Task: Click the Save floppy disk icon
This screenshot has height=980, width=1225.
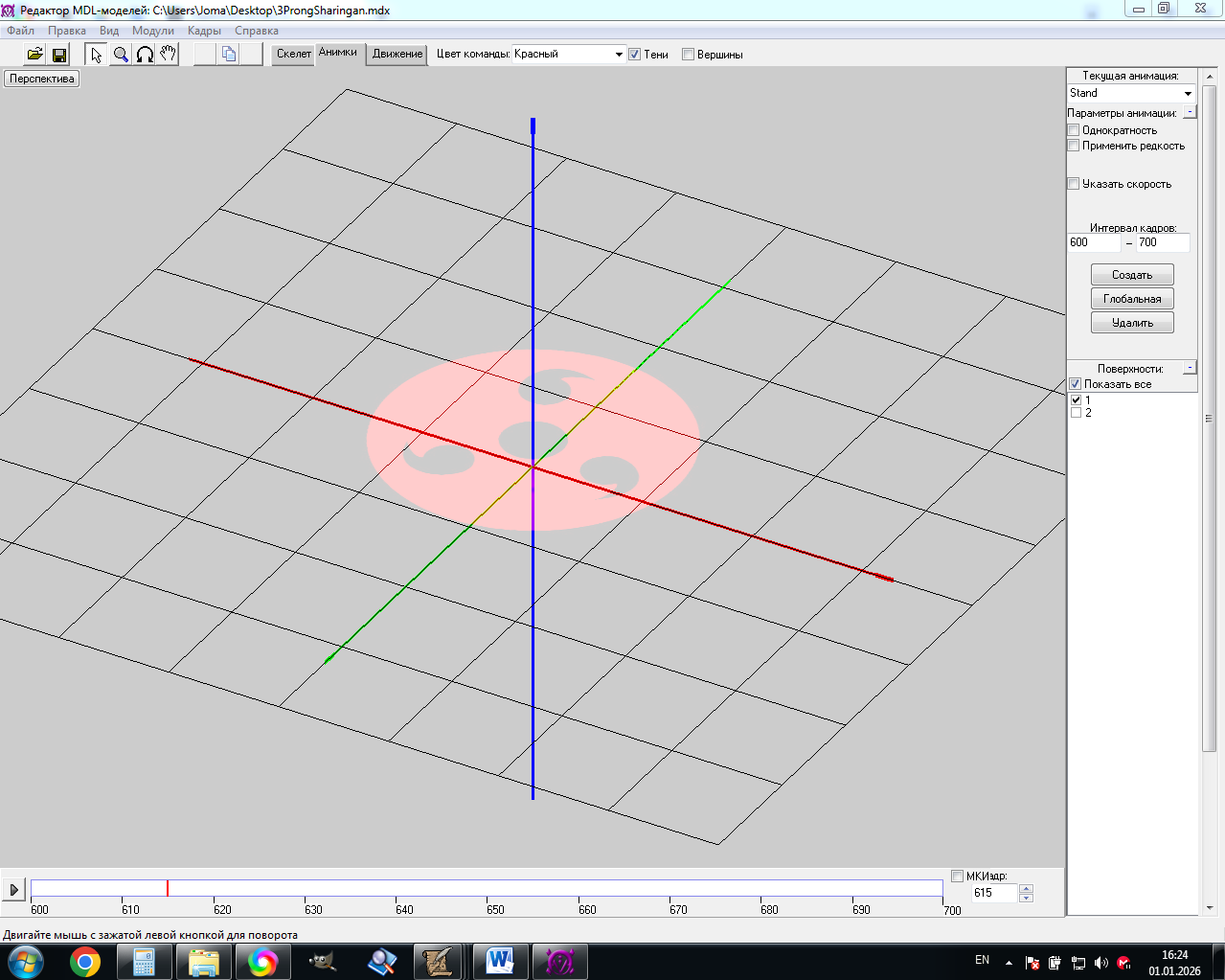Action: [x=59, y=55]
